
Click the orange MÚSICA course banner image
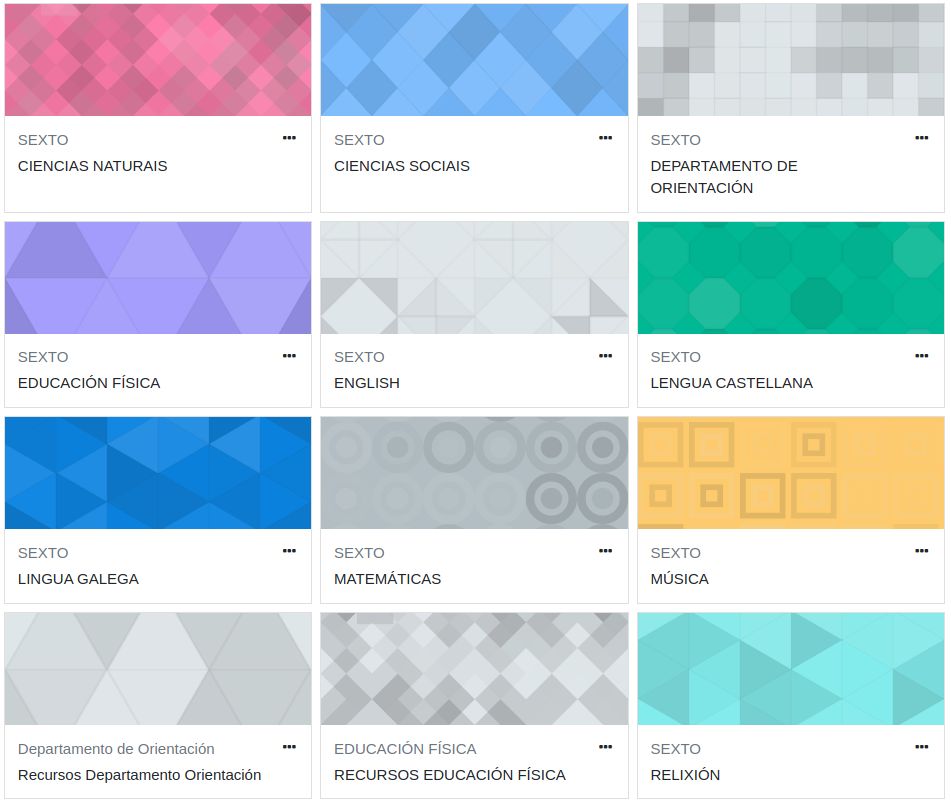pyautogui.click(x=790, y=473)
